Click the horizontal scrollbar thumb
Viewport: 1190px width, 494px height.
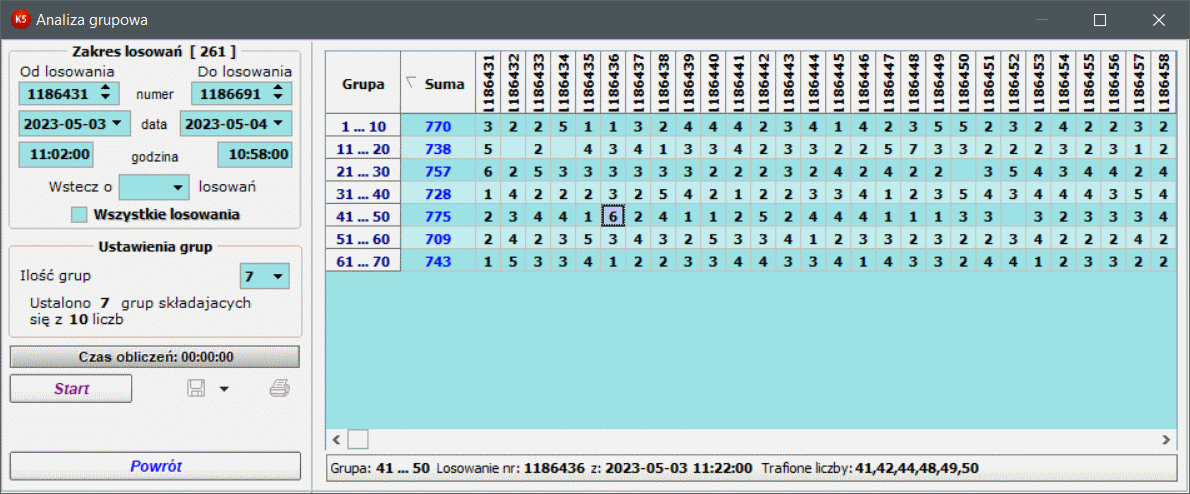[358, 439]
